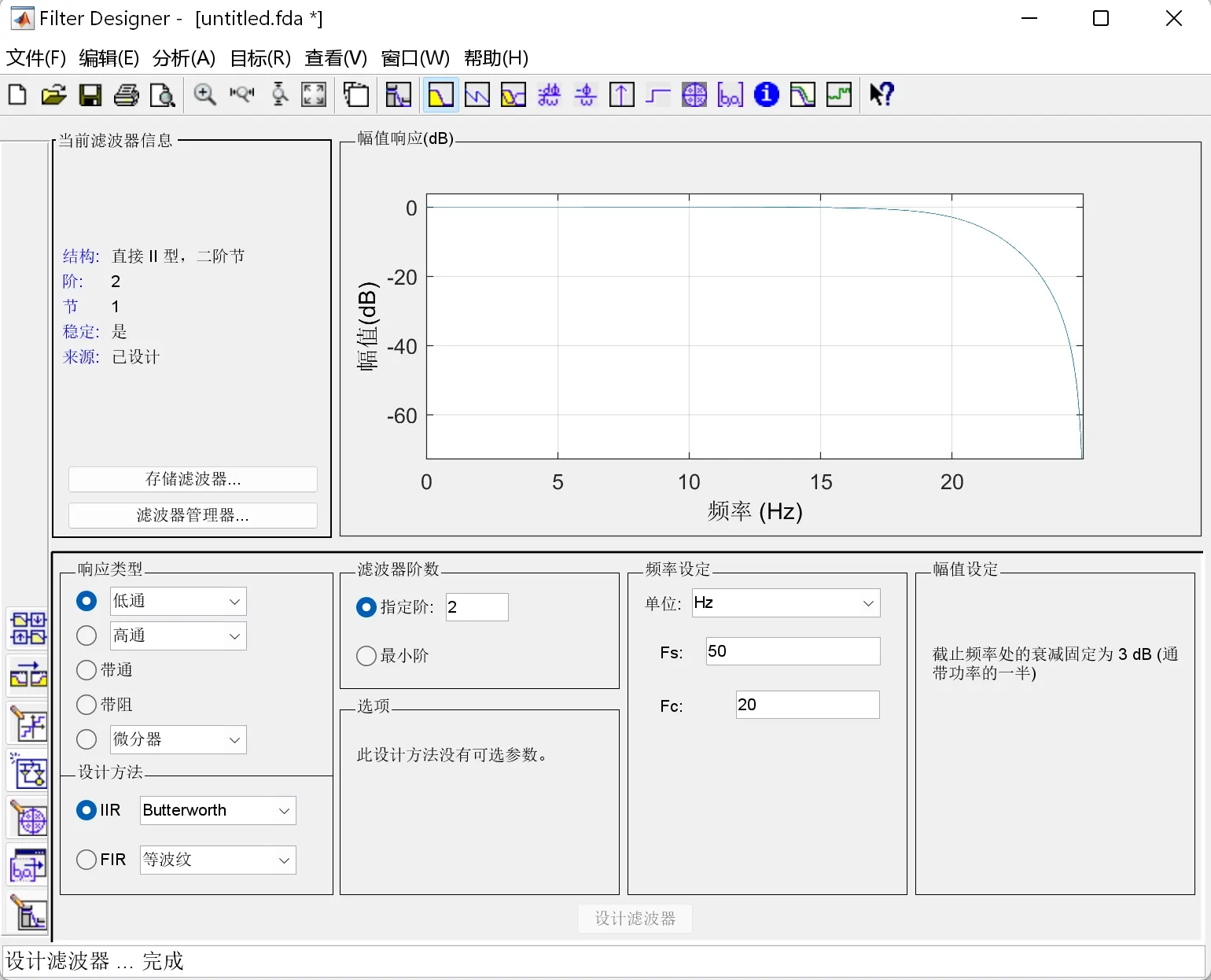Viewport: 1211px width, 980px height.
Task: Open the design filter sidebar panel
Action: (x=28, y=913)
